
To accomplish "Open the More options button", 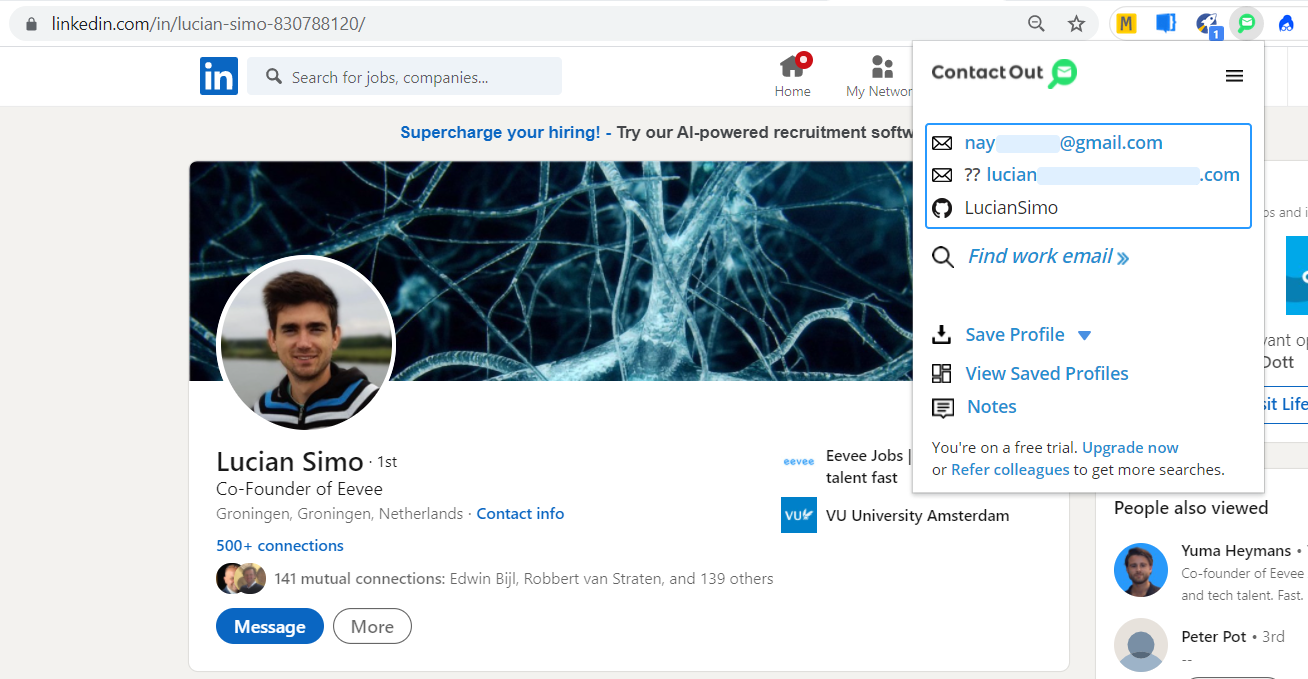I will click(372, 627).
